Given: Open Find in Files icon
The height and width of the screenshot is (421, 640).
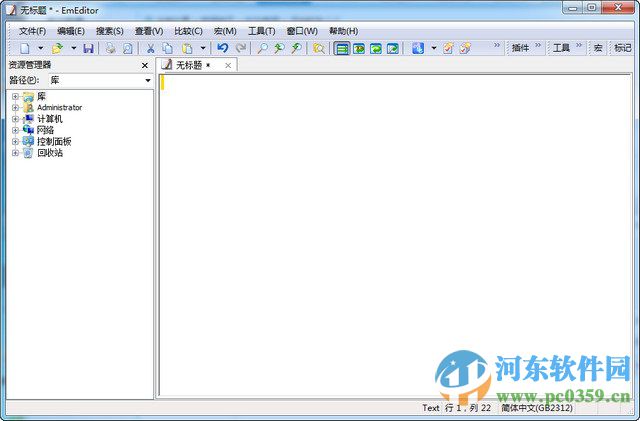Looking at the screenshot, I should click(319, 48).
